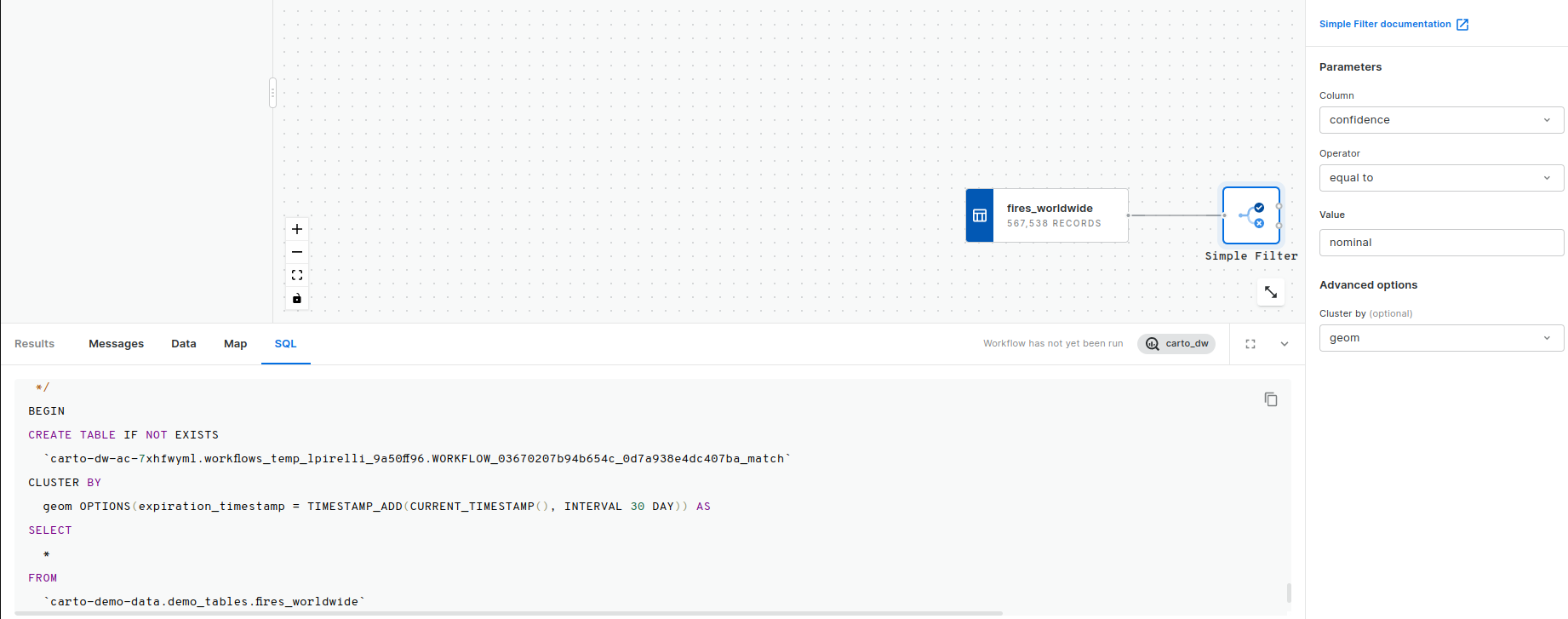Click the left sidebar resize handle
The height and width of the screenshot is (619, 1568).
(x=272, y=93)
